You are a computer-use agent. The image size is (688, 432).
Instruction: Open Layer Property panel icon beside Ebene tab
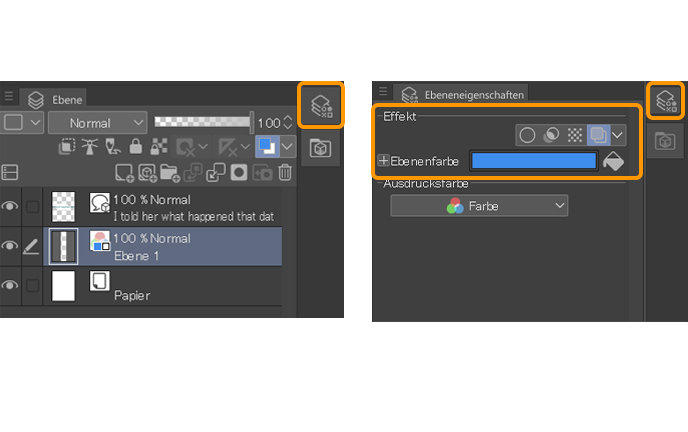[x=321, y=106]
